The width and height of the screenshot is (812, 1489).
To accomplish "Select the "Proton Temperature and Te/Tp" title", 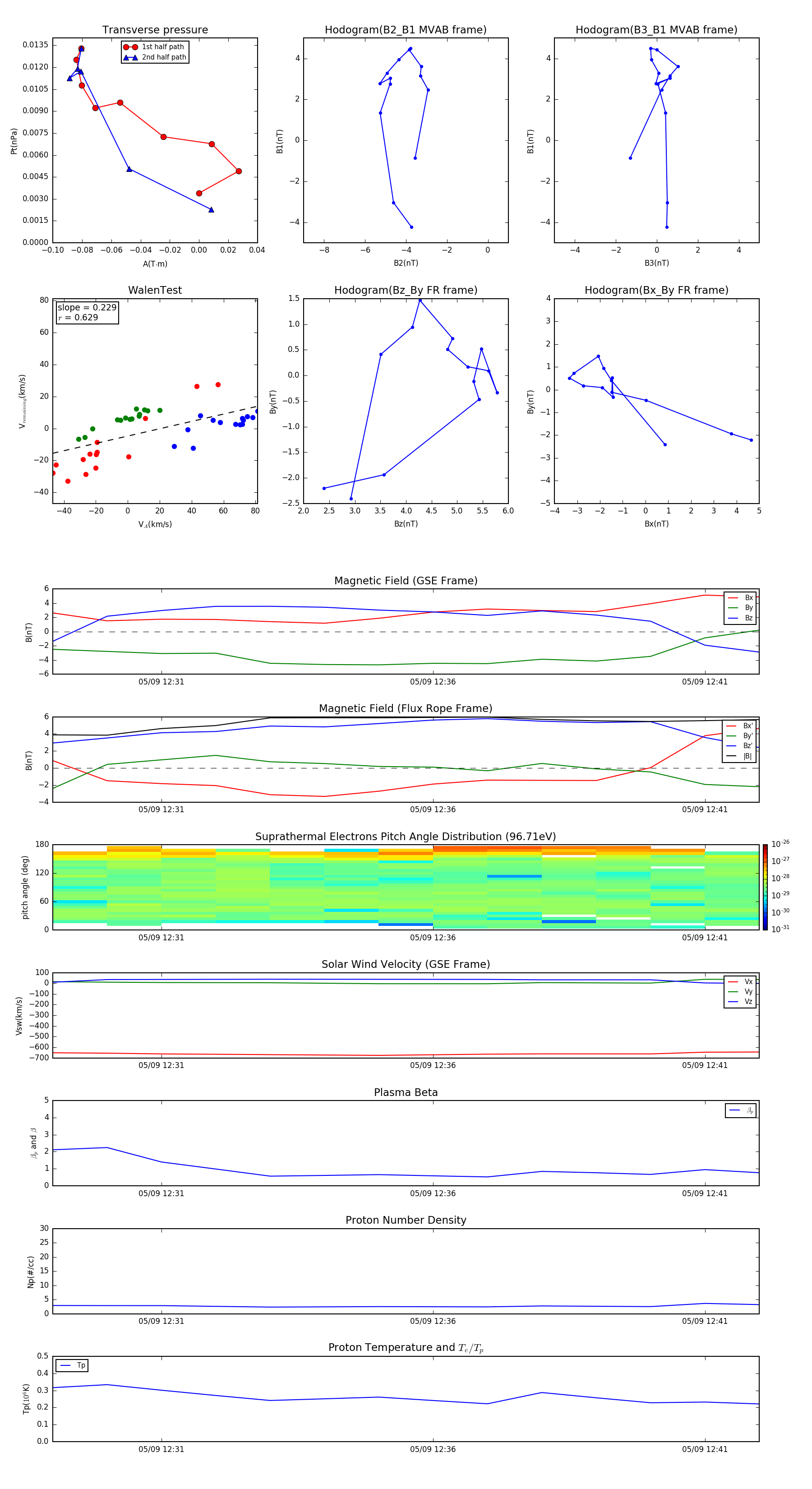I will (x=406, y=1348).
